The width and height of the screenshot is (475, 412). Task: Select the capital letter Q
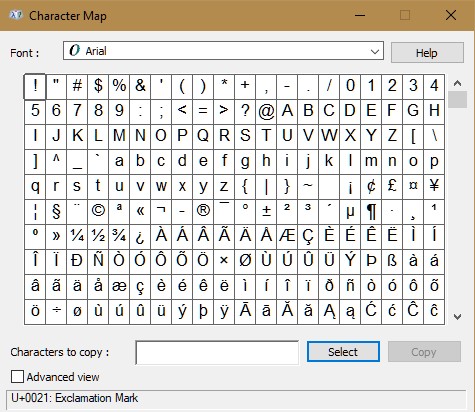203,137
